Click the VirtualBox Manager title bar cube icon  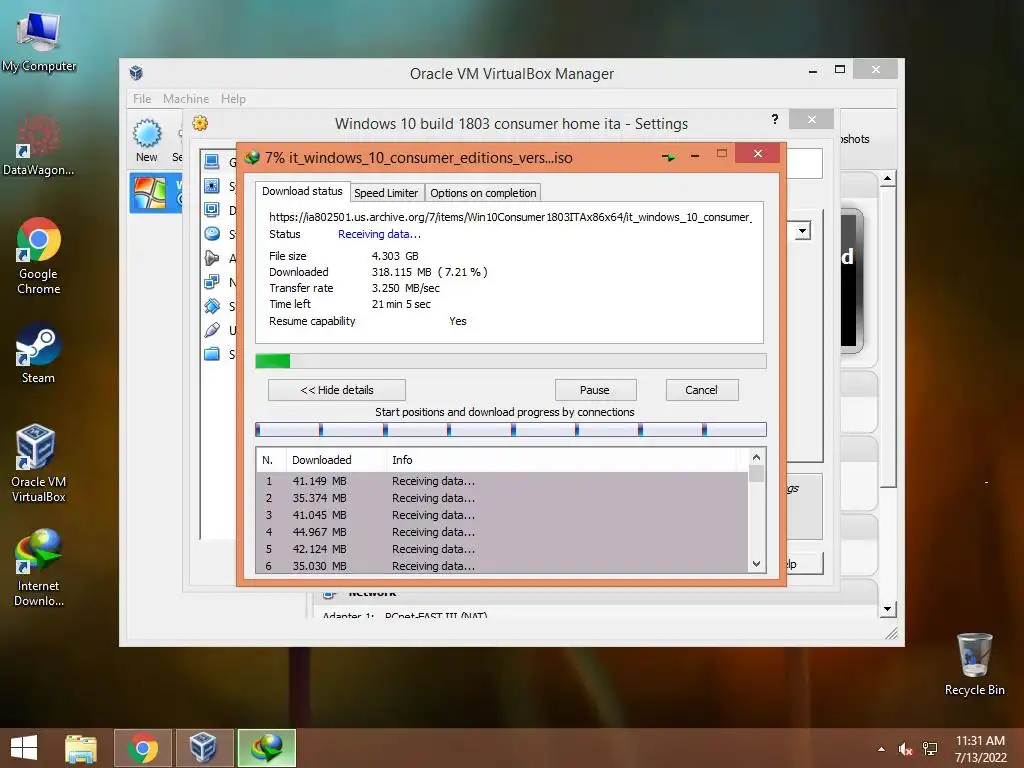136,72
